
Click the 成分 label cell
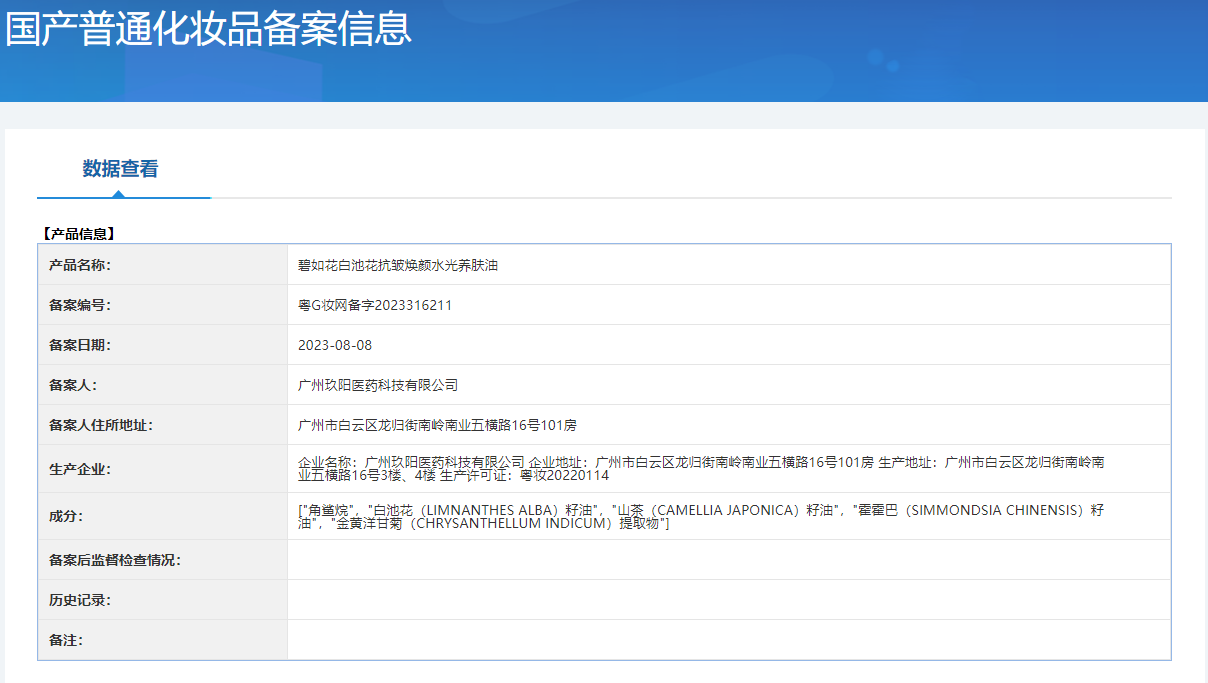click(x=66, y=516)
